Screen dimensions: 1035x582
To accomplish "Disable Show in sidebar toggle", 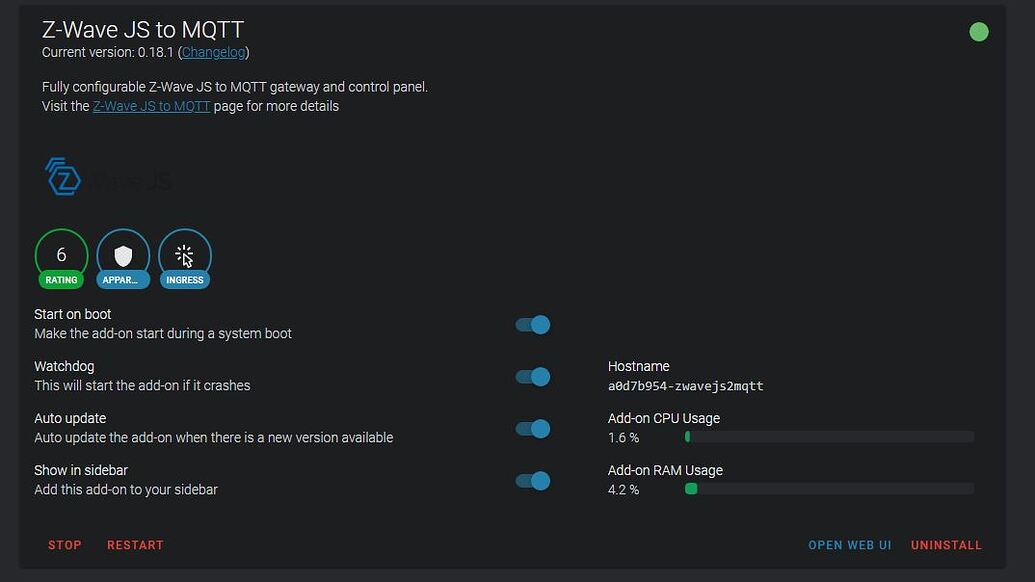I will pyautogui.click(x=533, y=481).
